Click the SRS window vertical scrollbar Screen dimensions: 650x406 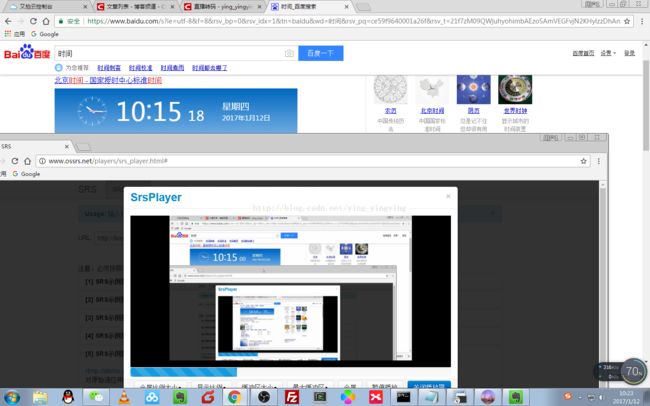[x=603, y=284]
